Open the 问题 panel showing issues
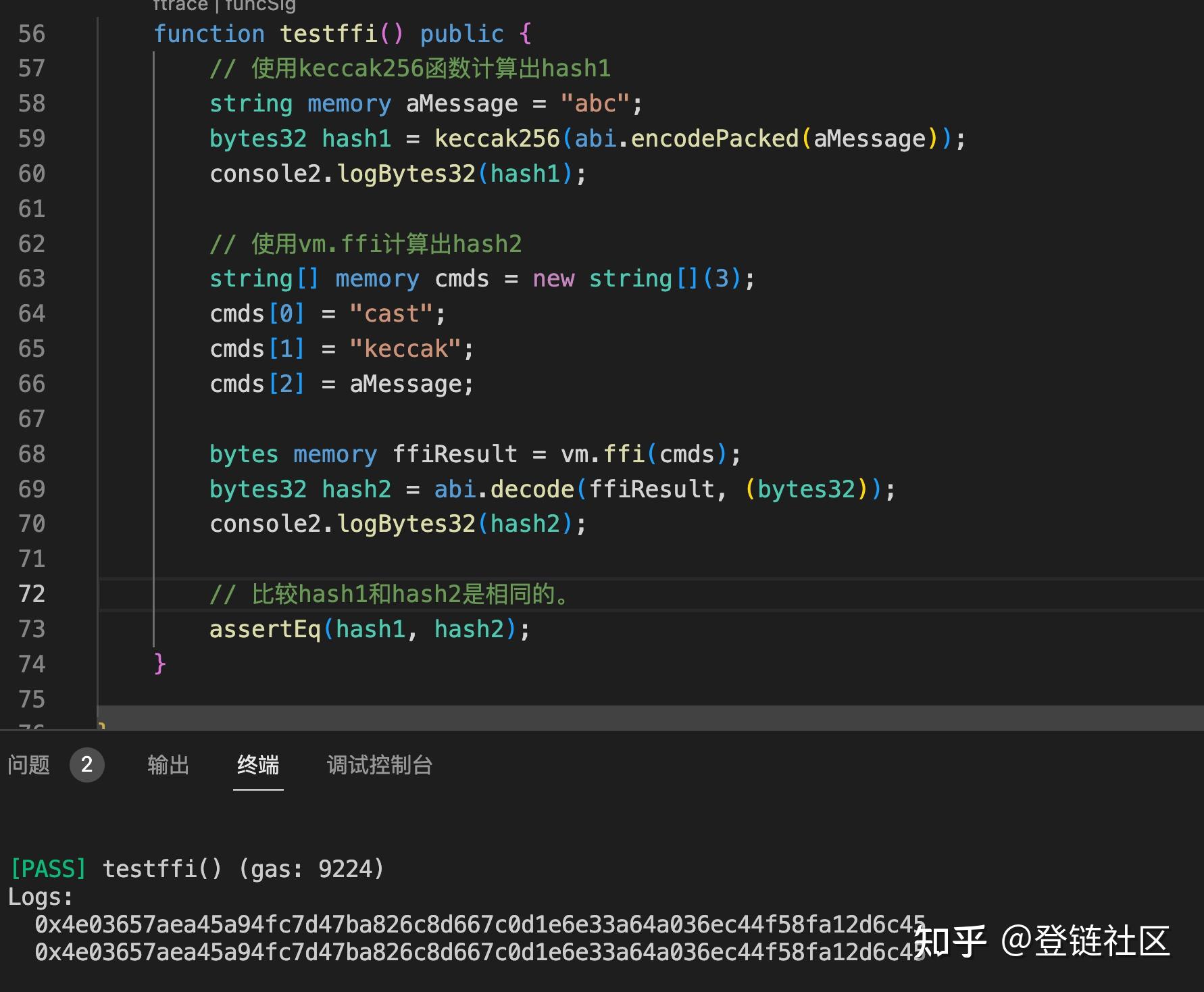The height and width of the screenshot is (992, 1204). pos(28,765)
